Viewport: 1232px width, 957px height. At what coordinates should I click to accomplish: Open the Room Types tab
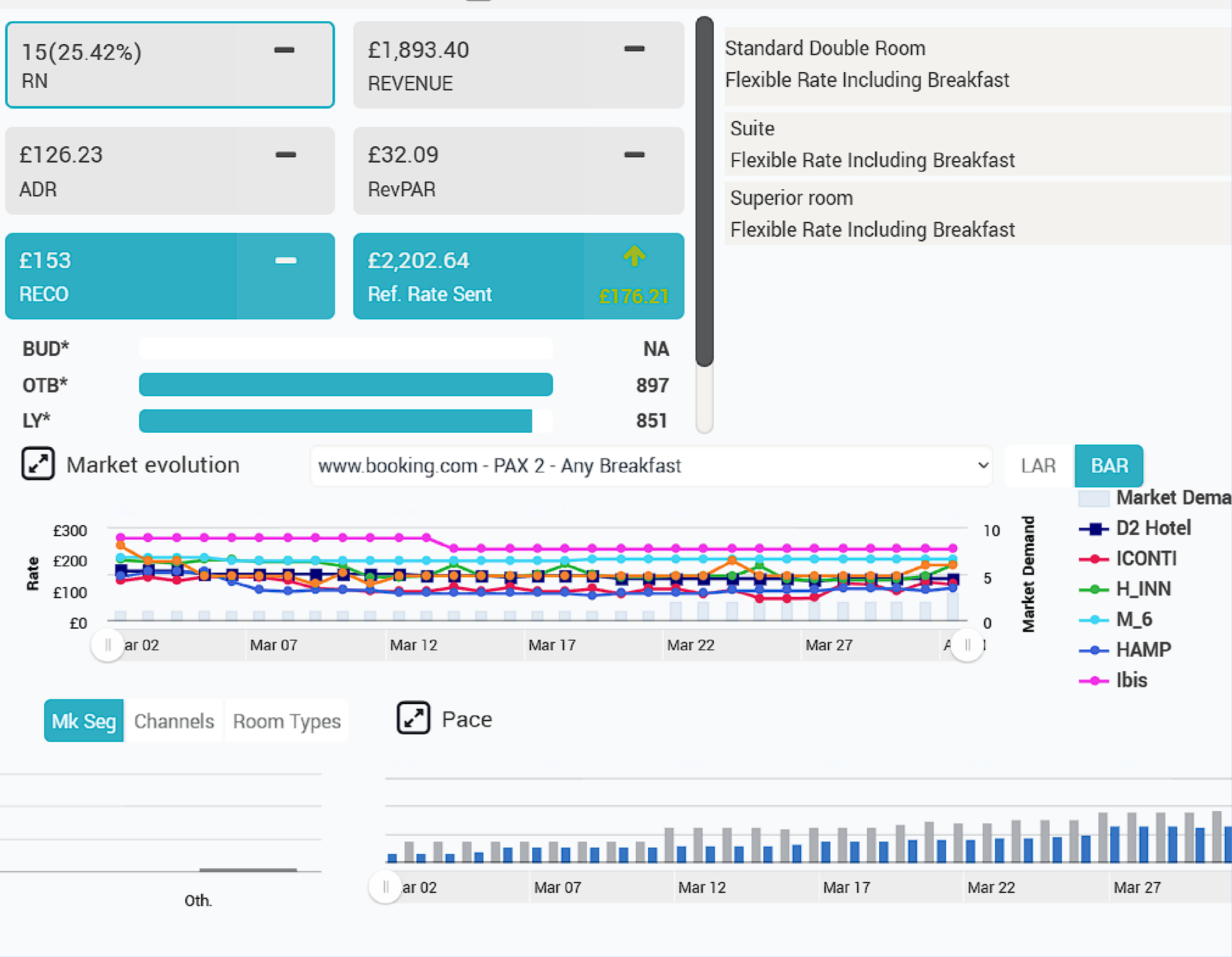coord(286,721)
